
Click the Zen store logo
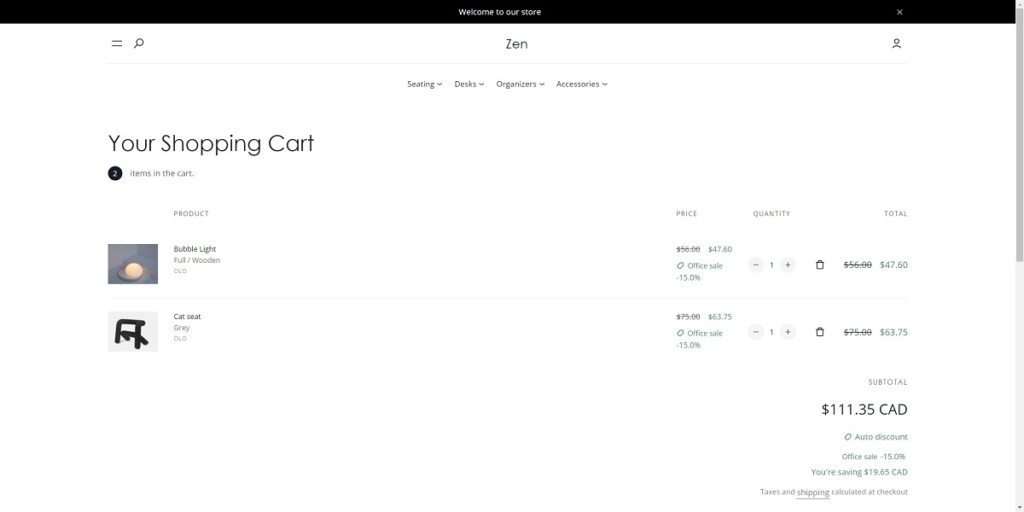tap(516, 44)
